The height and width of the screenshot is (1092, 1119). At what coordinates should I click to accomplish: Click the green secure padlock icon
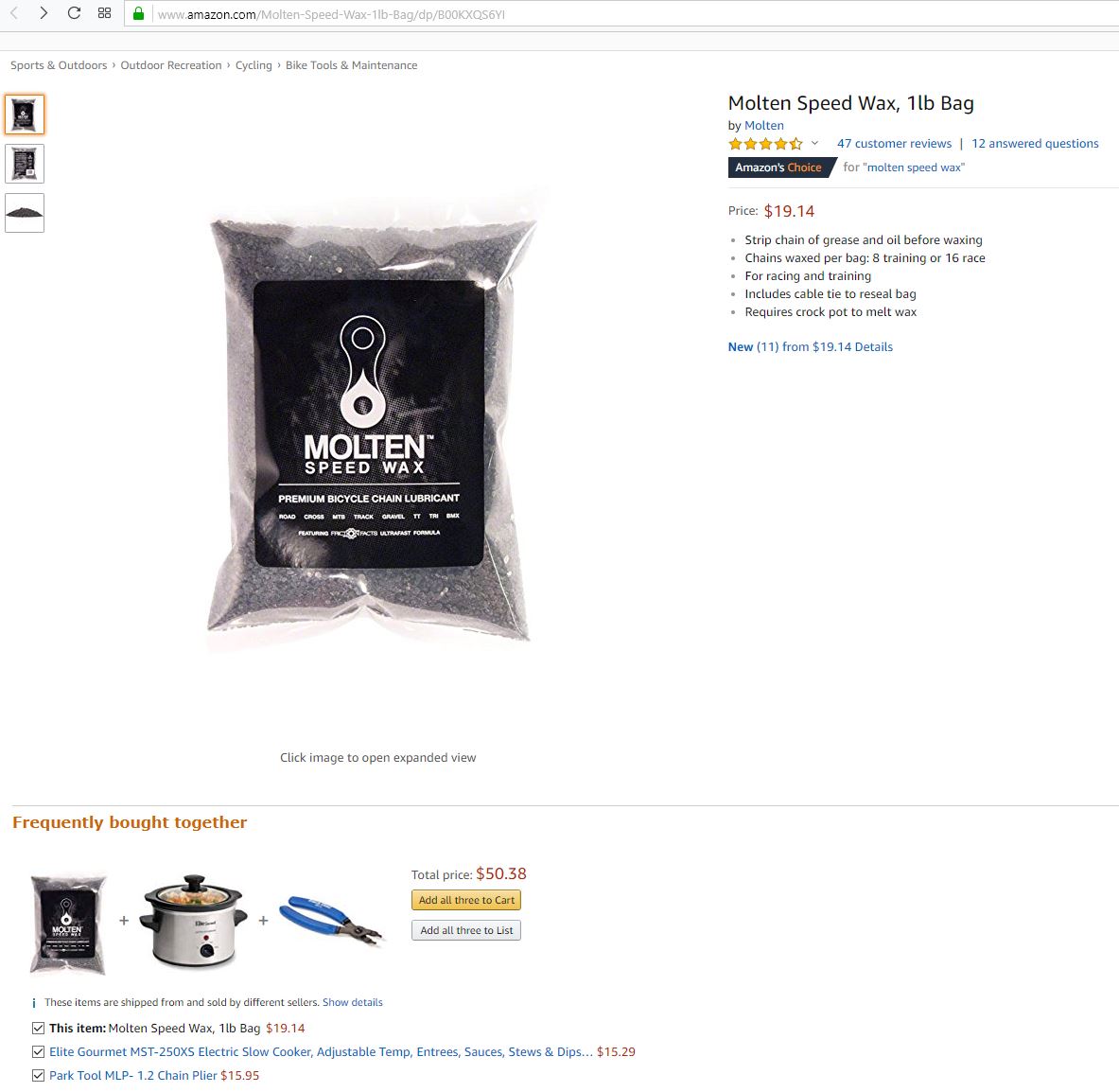tap(138, 13)
